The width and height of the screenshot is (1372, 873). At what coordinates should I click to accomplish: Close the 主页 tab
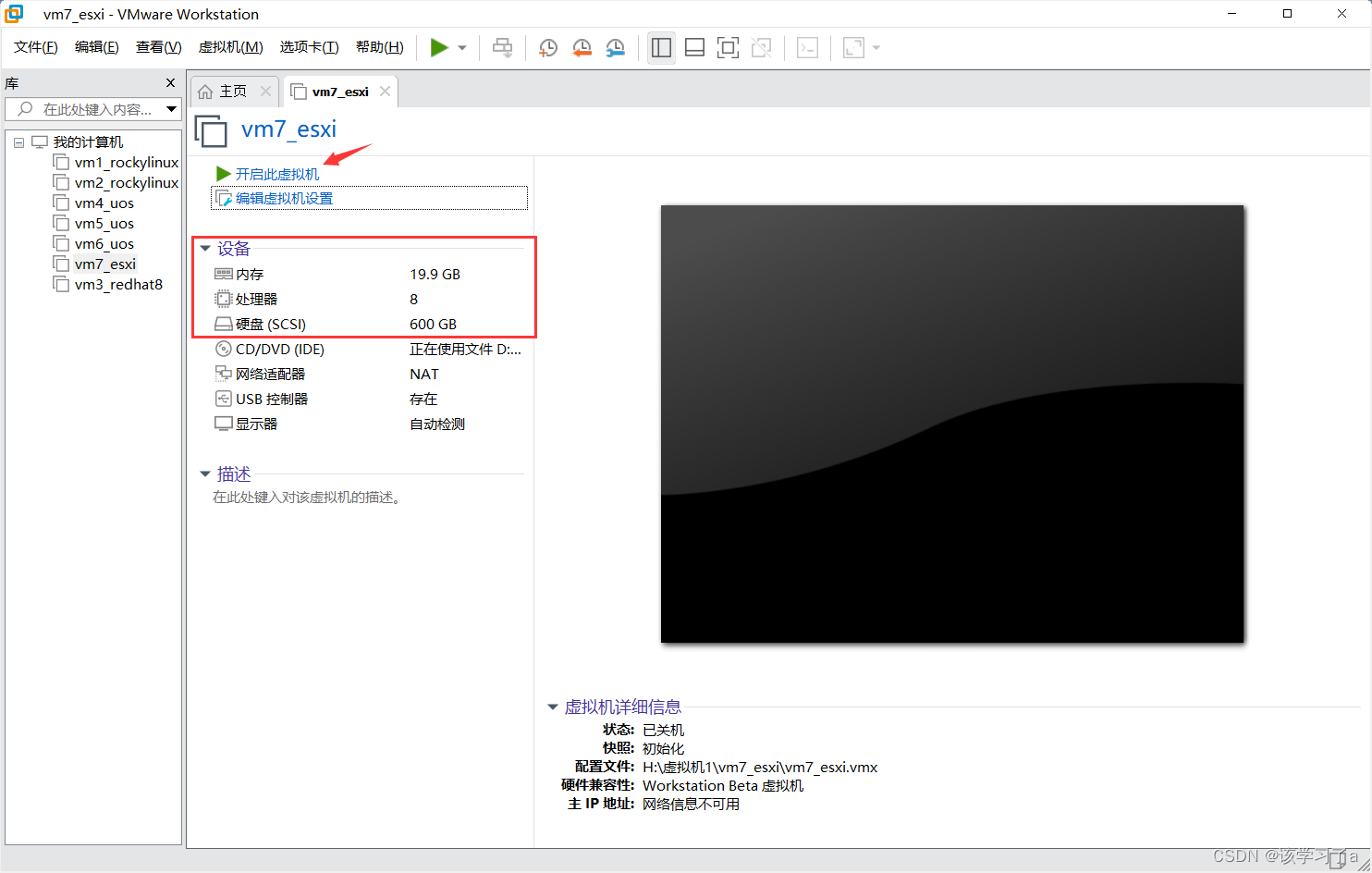[x=265, y=91]
